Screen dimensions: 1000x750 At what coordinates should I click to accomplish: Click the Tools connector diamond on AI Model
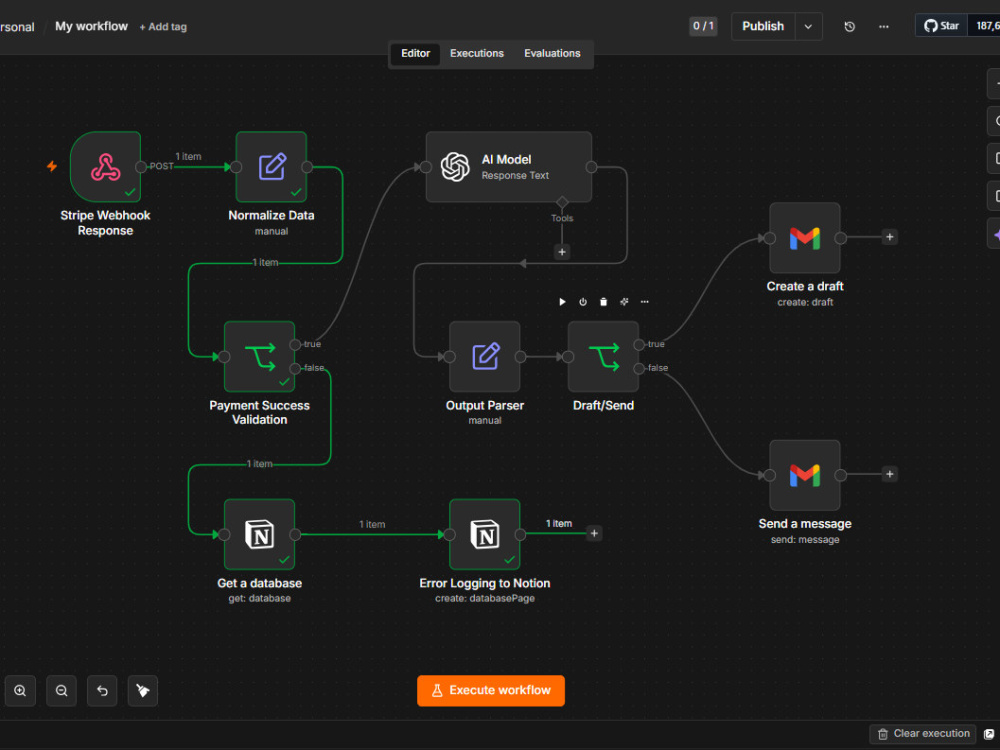[x=562, y=203]
